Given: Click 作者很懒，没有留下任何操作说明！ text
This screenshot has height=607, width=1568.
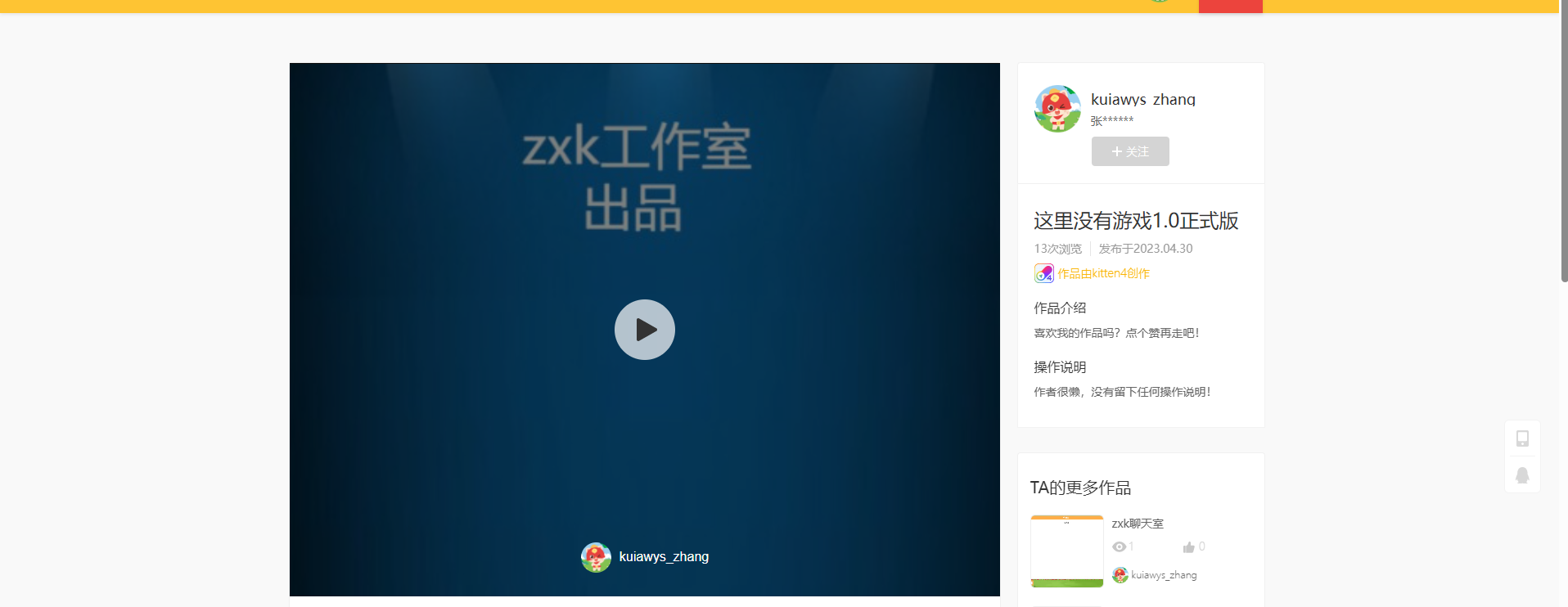Looking at the screenshot, I should pyautogui.click(x=1123, y=392).
